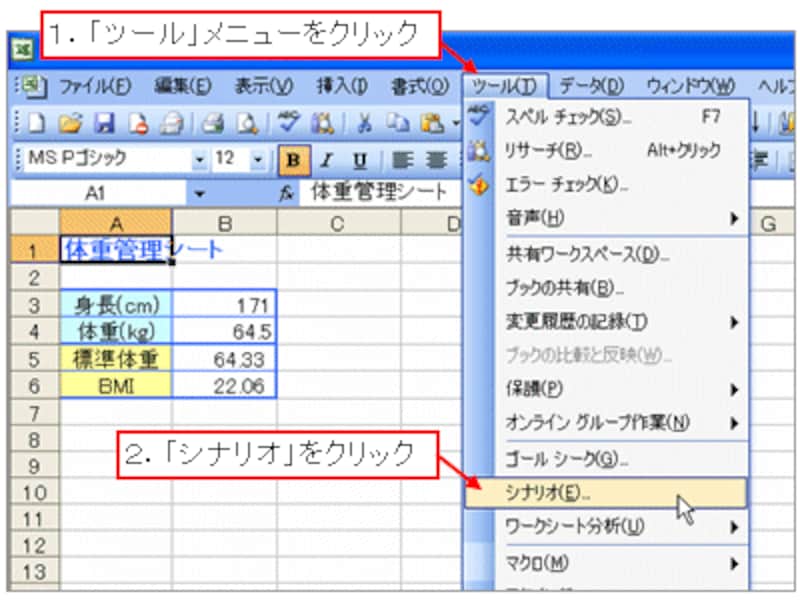Create a new blank workbook

click(36, 123)
